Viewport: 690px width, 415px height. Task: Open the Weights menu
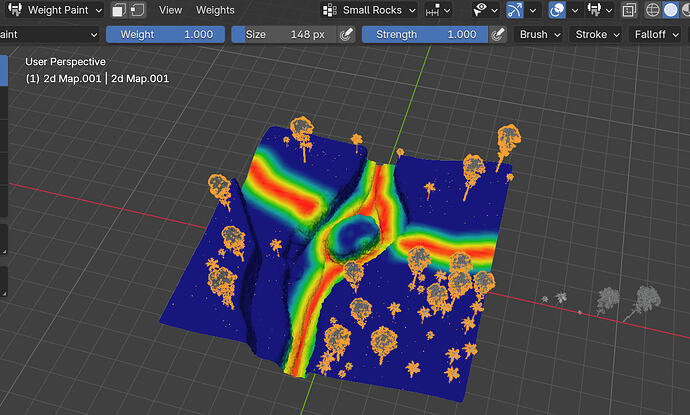[x=215, y=10]
